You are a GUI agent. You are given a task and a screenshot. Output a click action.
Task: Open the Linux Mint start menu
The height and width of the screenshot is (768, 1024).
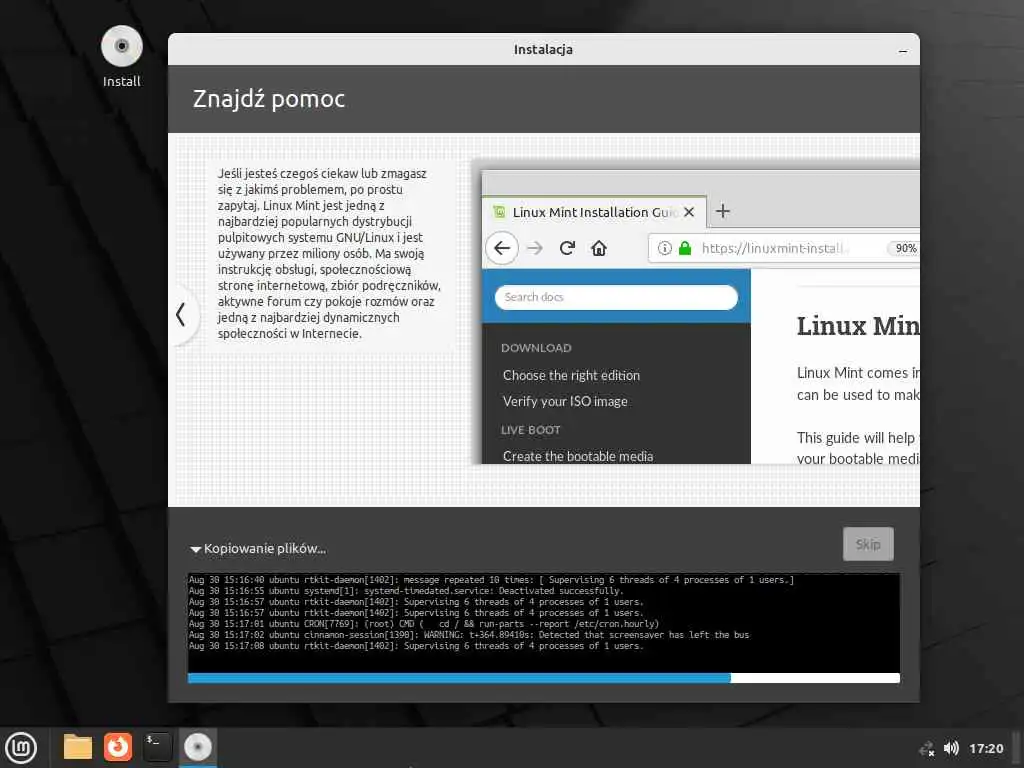point(22,747)
